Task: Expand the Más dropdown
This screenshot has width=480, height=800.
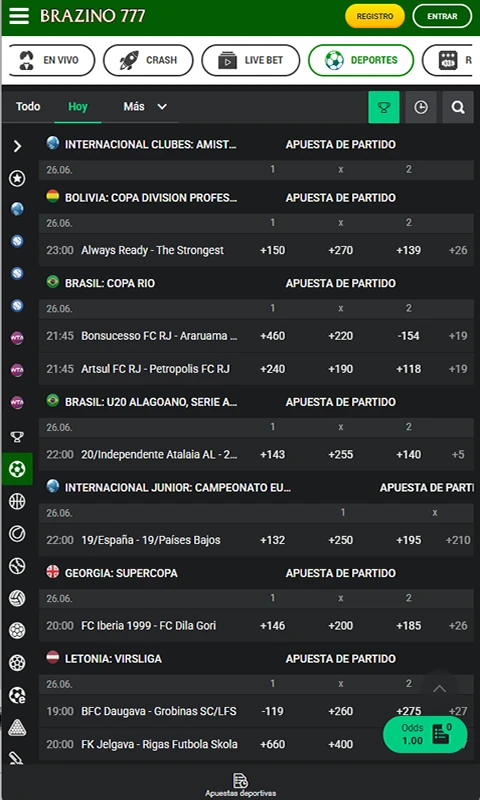Action: pos(145,107)
